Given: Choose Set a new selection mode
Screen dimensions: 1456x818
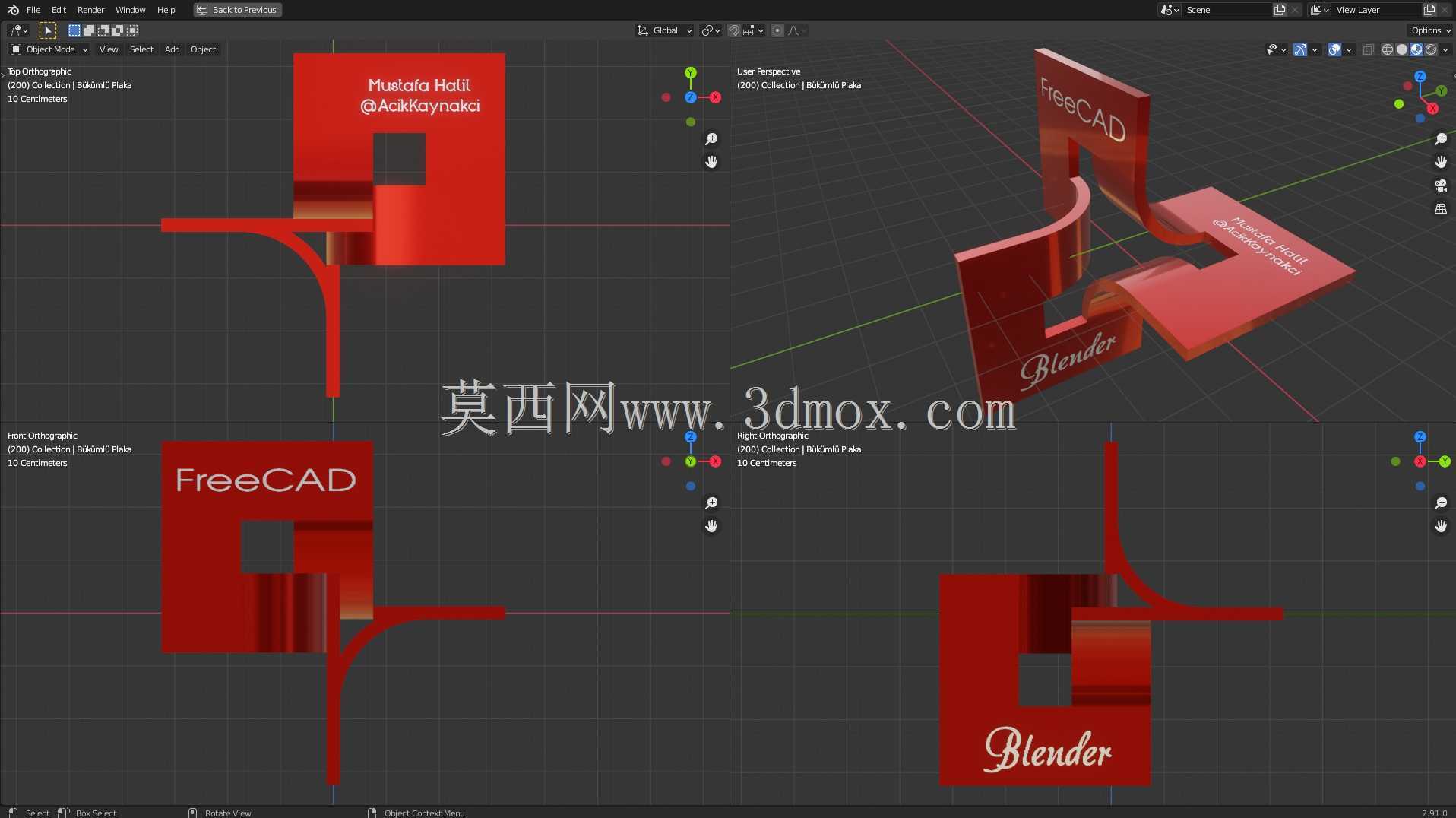Looking at the screenshot, I should (x=74, y=30).
